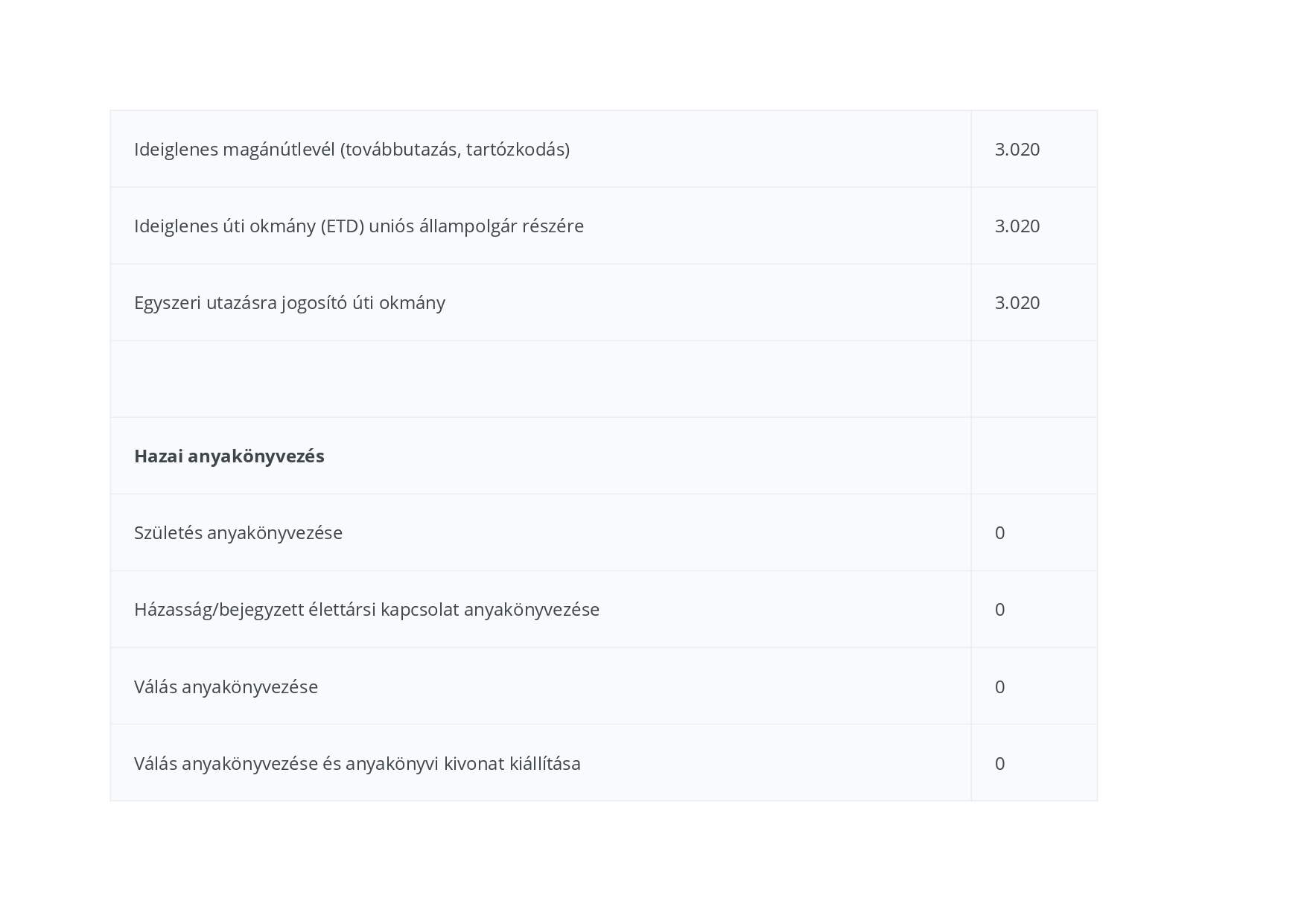Click 'Házasság/bejegyzett élettársi kapcsolat anyakönyvezése' text
The width and height of the screenshot is (1307, 924).
tap(366, 610)
